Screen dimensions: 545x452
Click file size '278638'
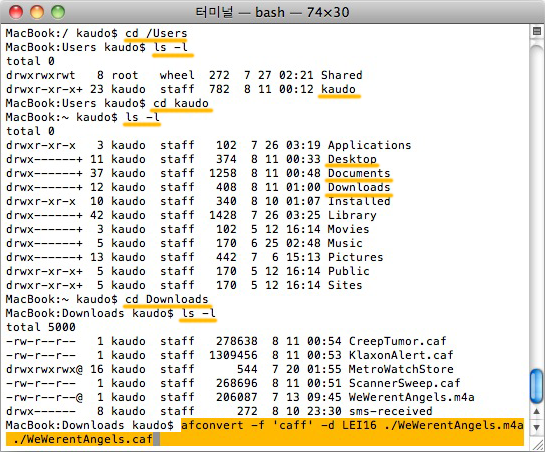(237, 341)
